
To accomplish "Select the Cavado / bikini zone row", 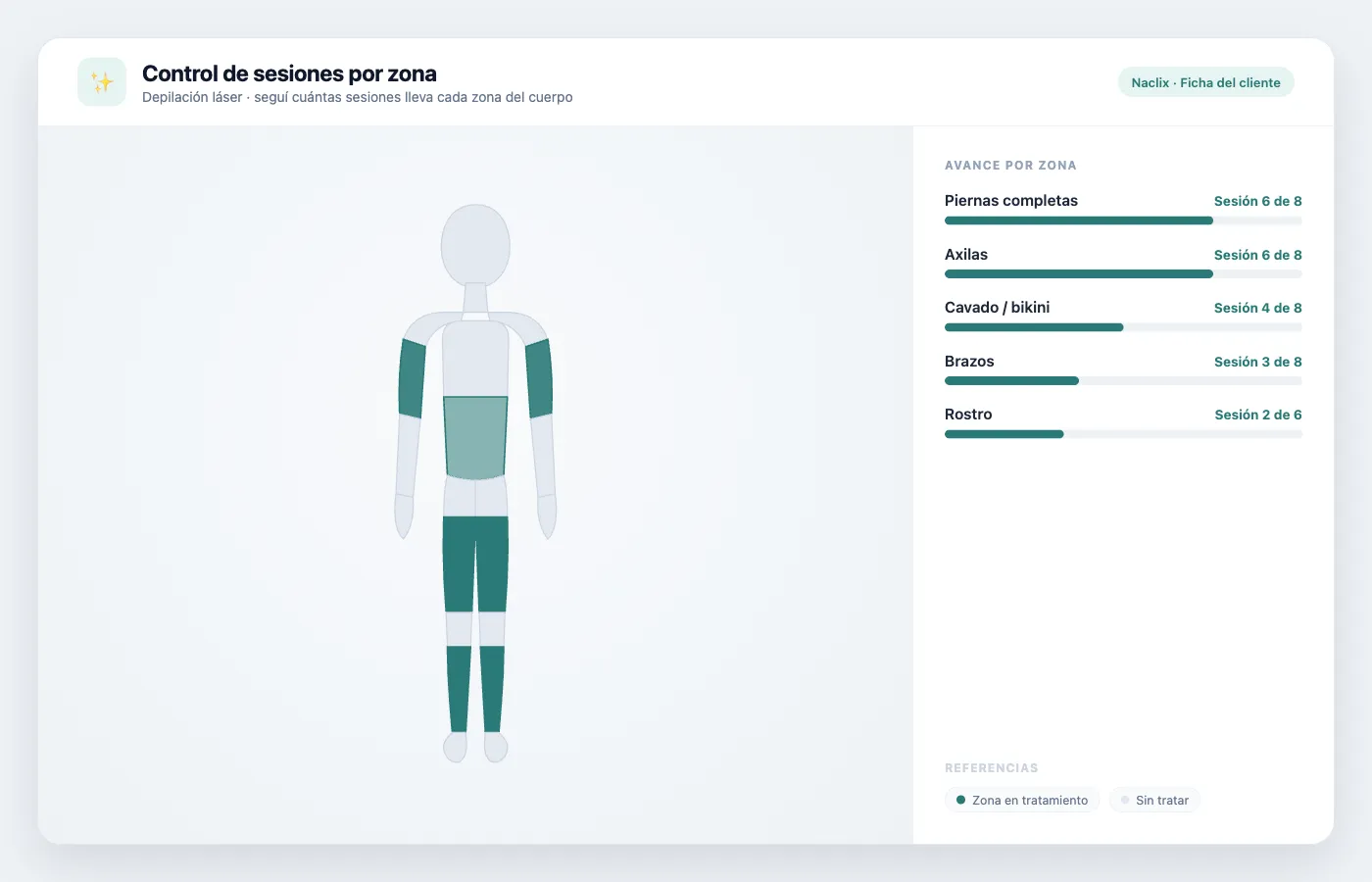I will (1123, 315).
